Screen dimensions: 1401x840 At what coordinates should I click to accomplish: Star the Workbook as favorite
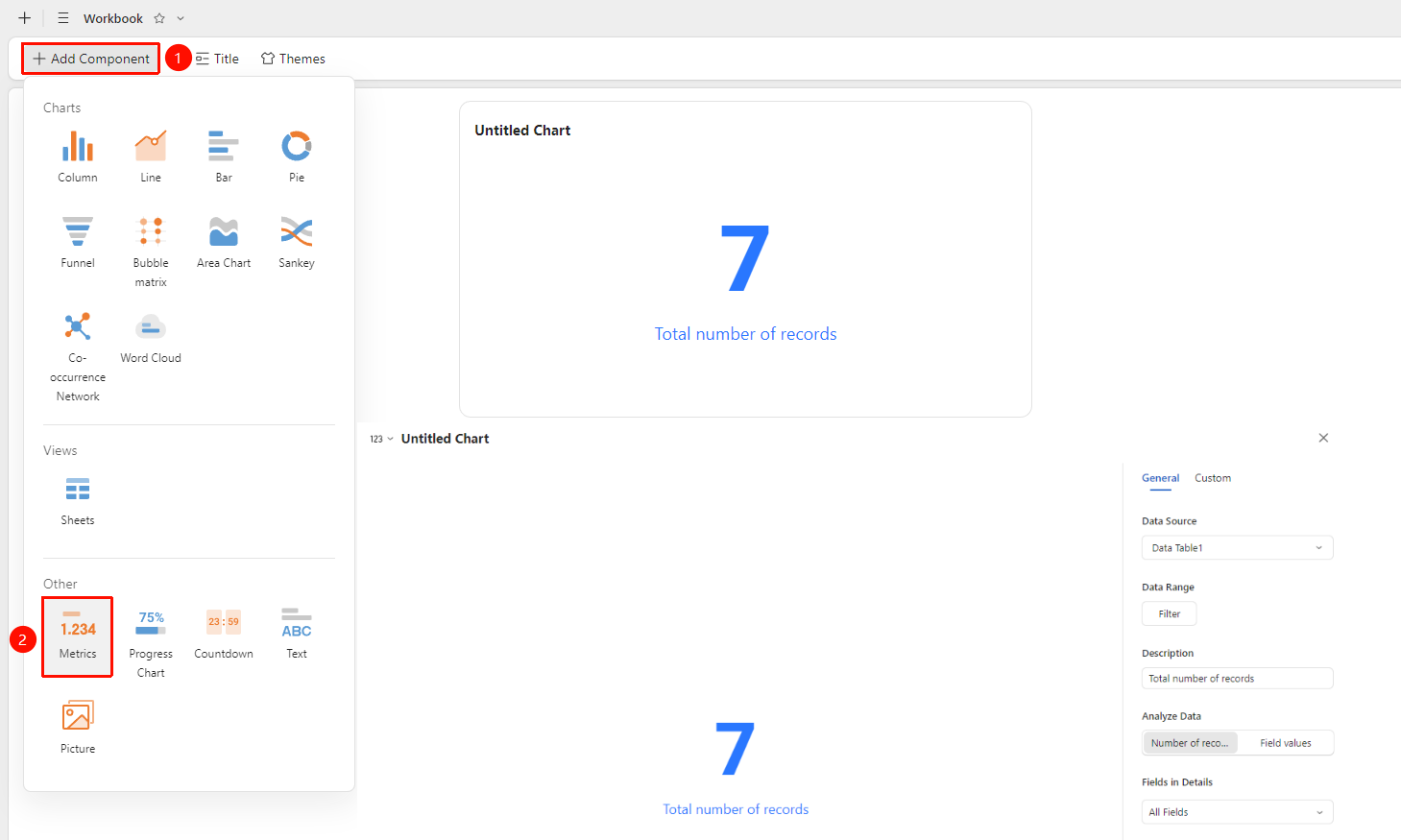[x=159, y=18]
